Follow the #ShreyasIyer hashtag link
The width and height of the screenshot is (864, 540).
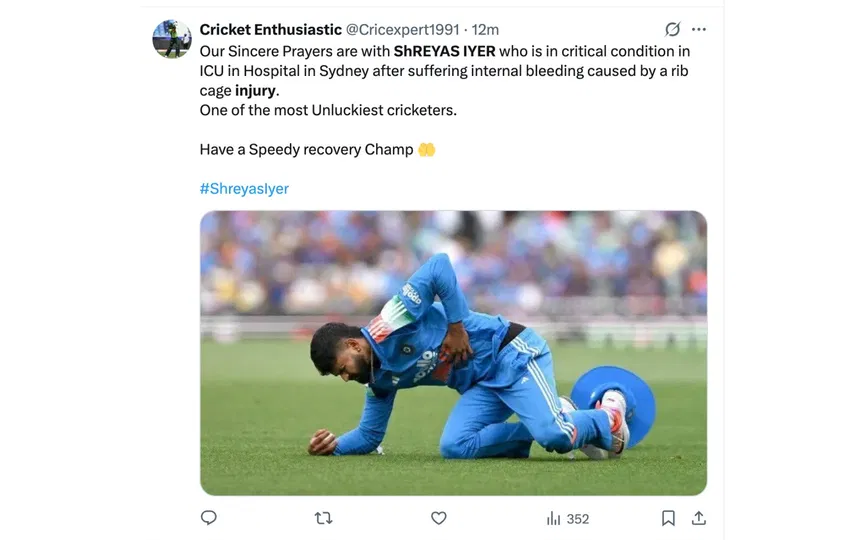point(244,188)
